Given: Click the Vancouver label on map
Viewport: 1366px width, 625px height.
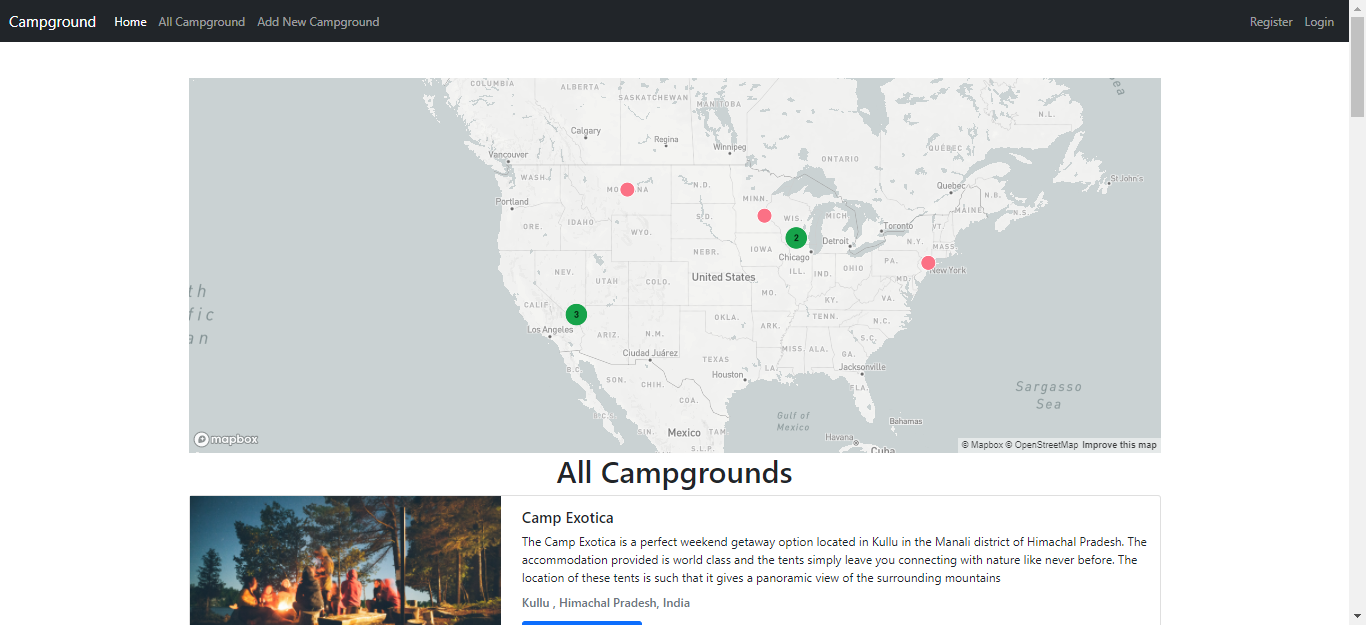Looking at the screenshot, I should (508, 155).
